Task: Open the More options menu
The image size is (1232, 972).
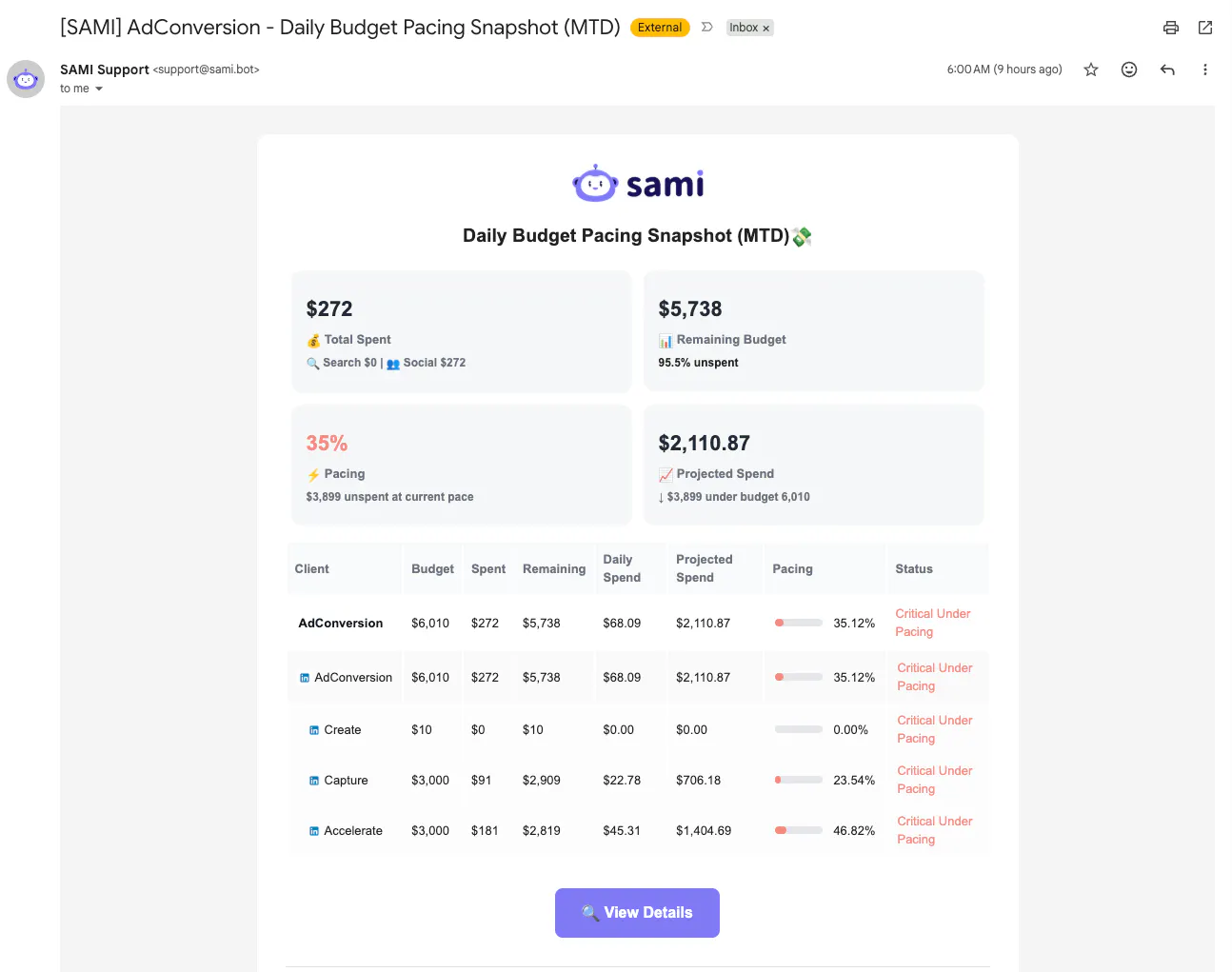Action: [x=1205, y=69]
